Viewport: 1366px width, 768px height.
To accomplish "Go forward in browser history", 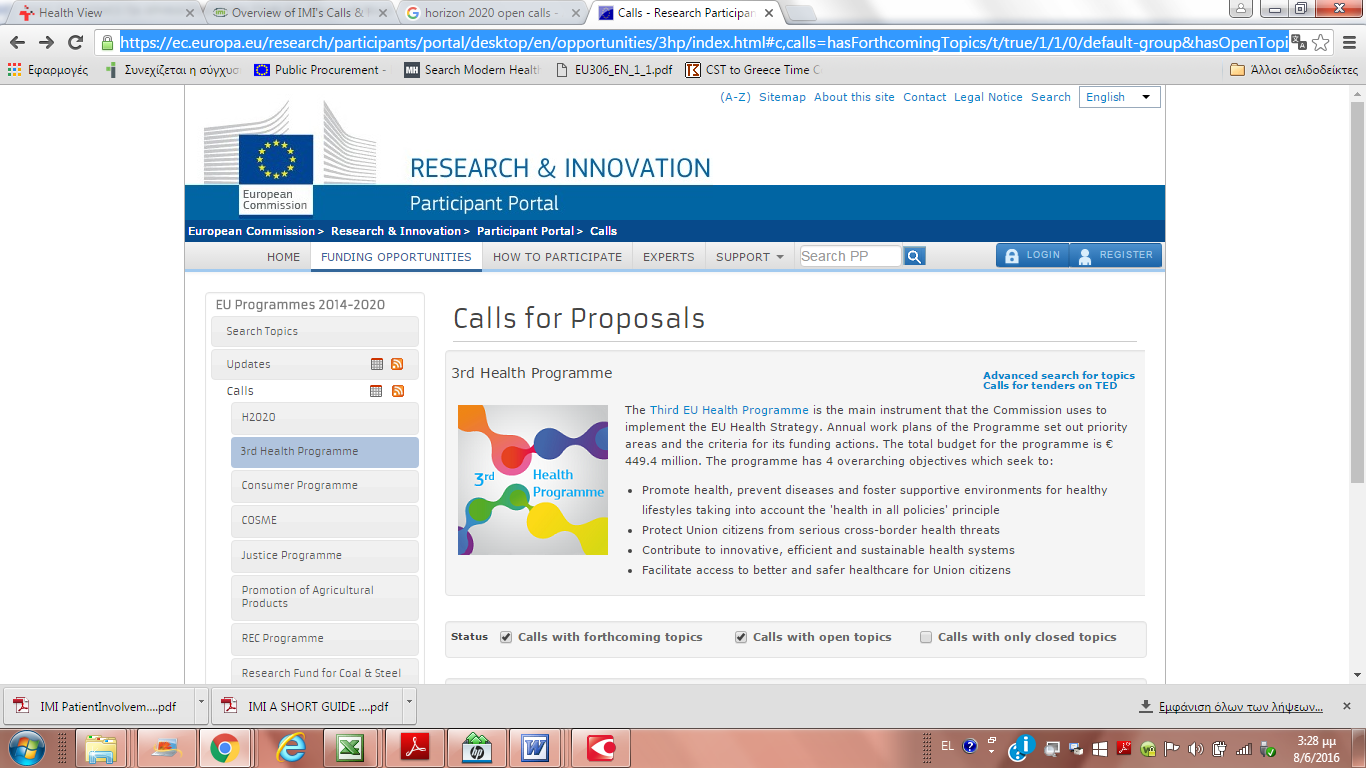I will pyautogui.click(x=46, y=42).
